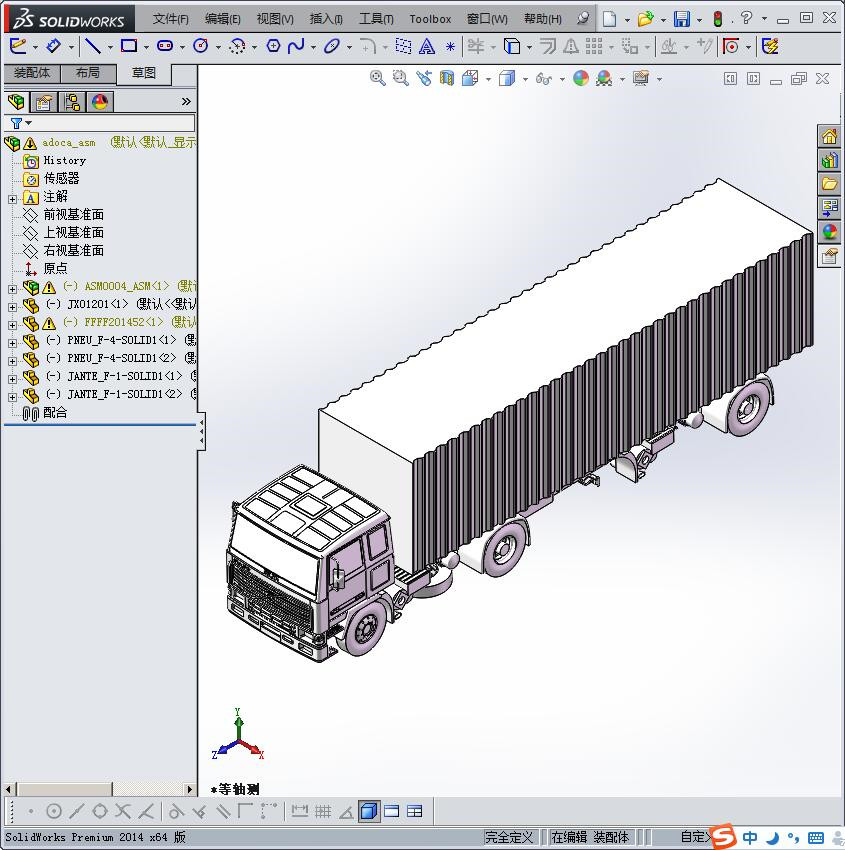Image resolution: width=845 pixels, height=850 pixels.
Task: Click the sketch Point tool
Action: pos(450,47)
